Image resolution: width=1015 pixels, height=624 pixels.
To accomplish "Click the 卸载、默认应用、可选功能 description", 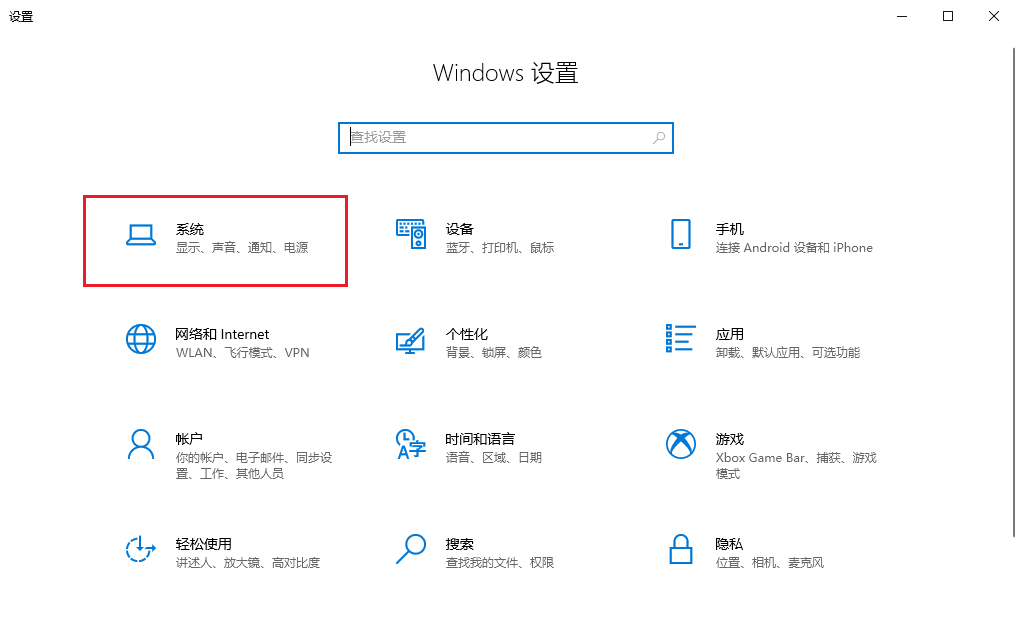I will 788,352.
